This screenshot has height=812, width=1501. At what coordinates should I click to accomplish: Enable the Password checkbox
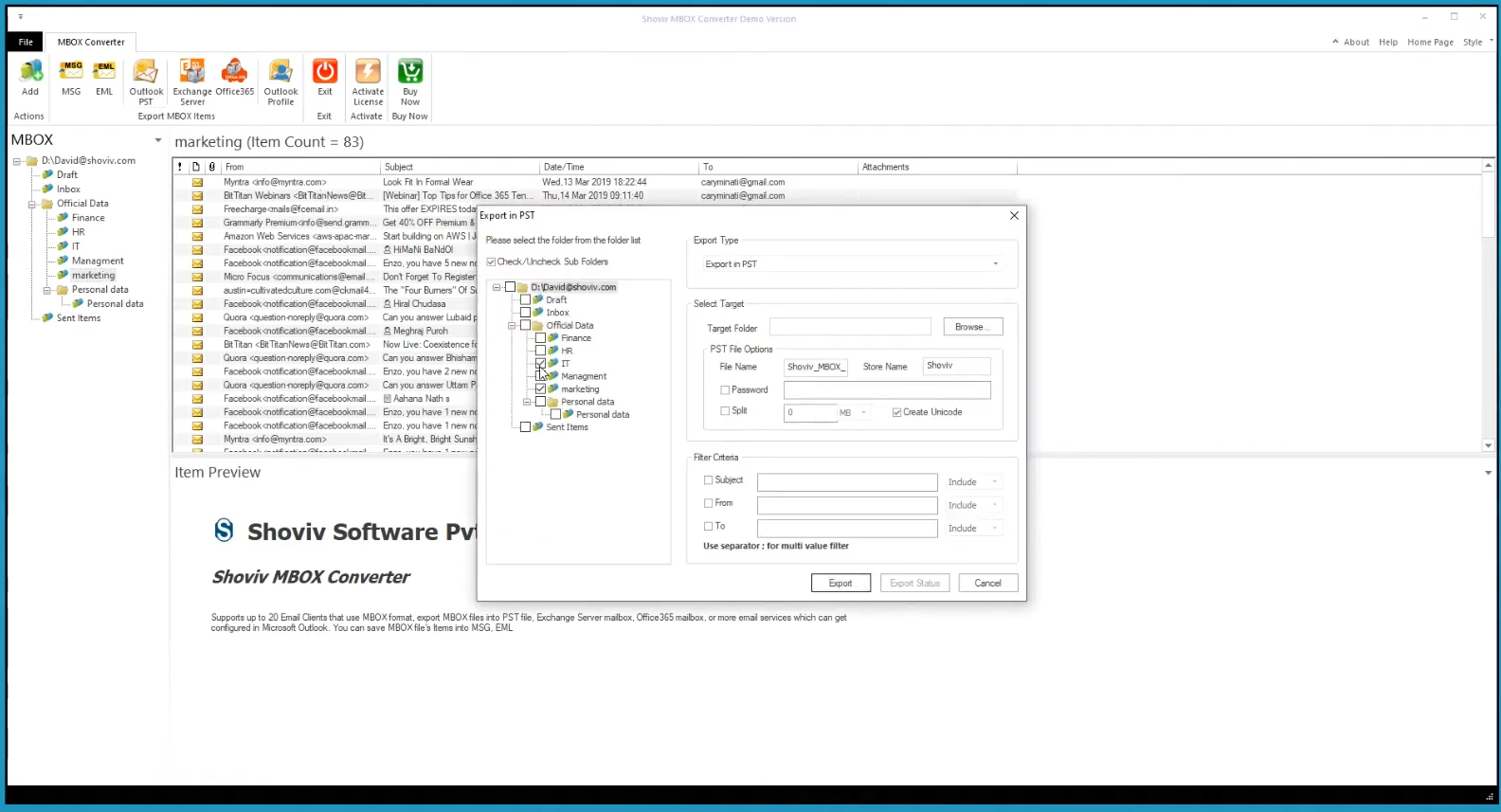(725, 390)
